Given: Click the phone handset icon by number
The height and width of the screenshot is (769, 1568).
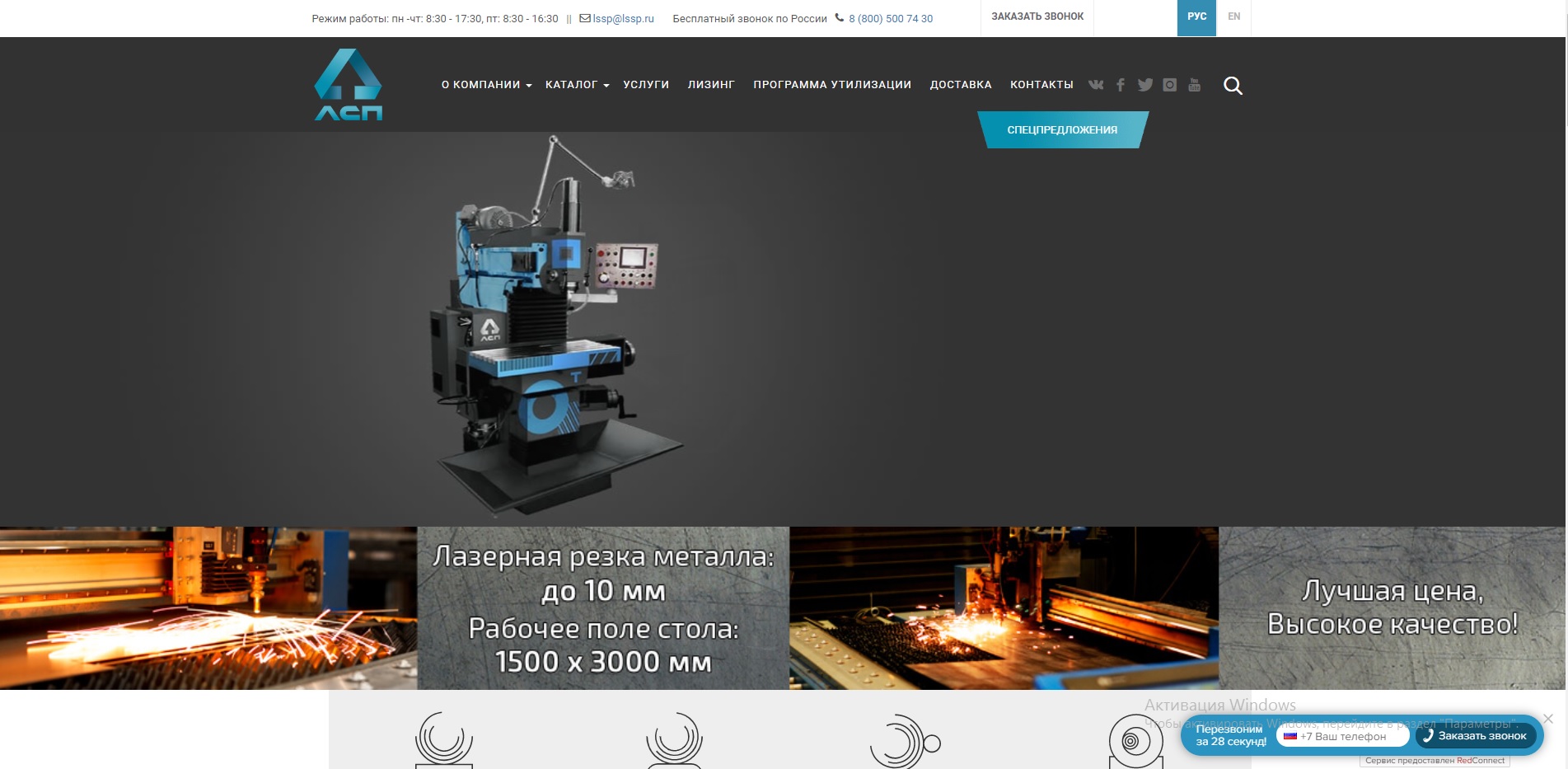Looking at the screenshot, I should click(840, 17).
